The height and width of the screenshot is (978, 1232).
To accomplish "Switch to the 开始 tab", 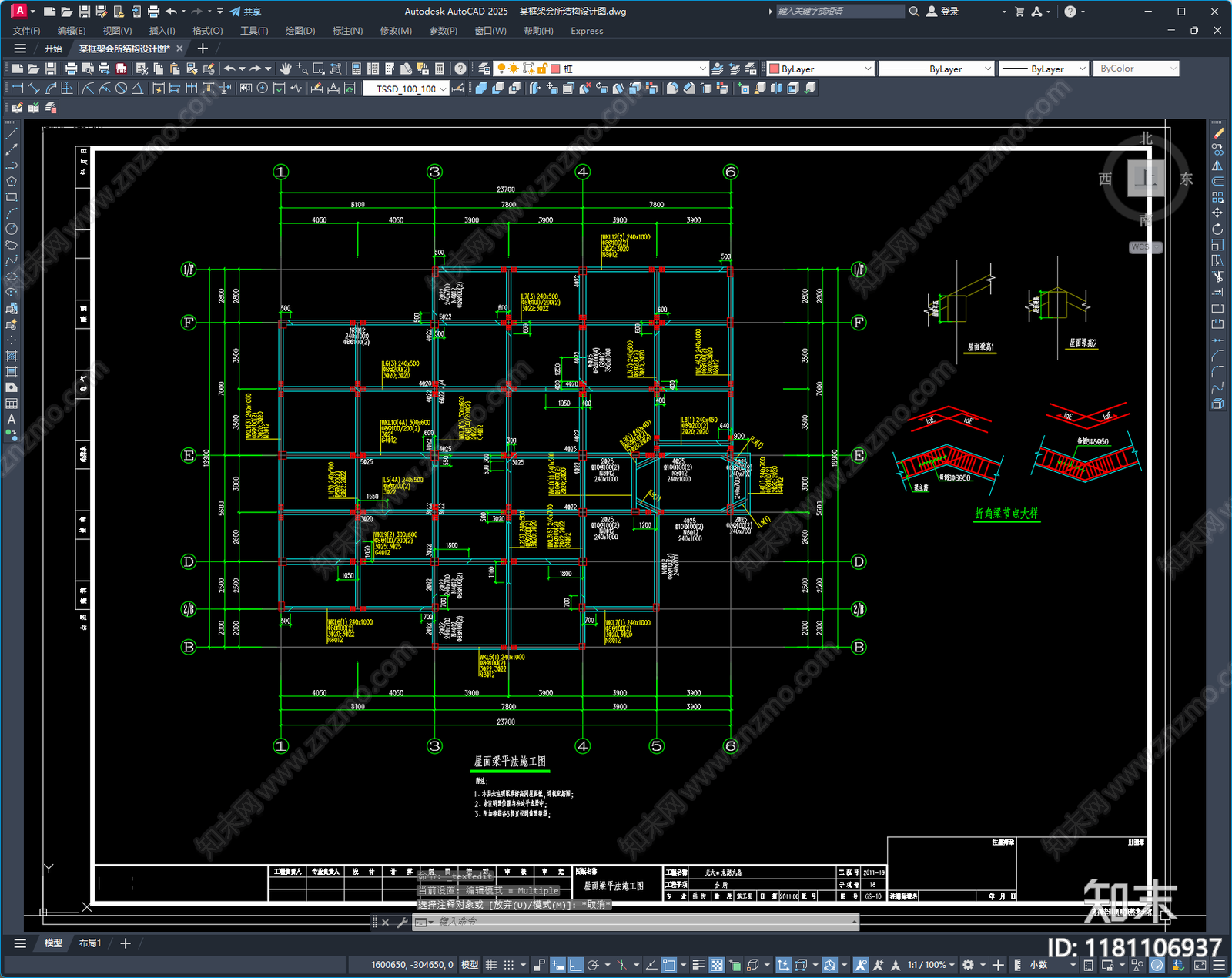I will (53, 49).
